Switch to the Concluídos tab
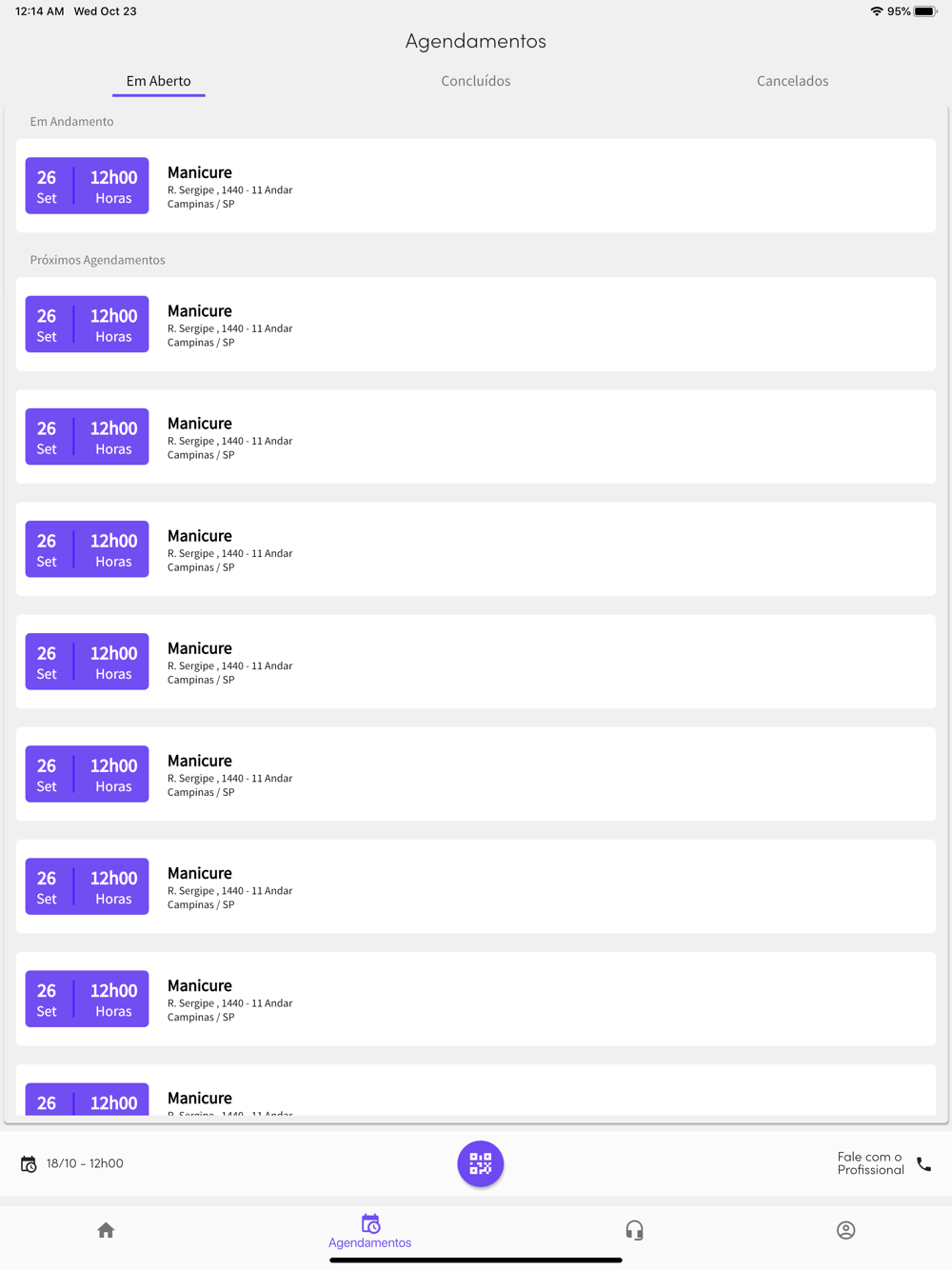Image resolution: width=952 pixels, height=1270 pixels. [x=475, y=81]
